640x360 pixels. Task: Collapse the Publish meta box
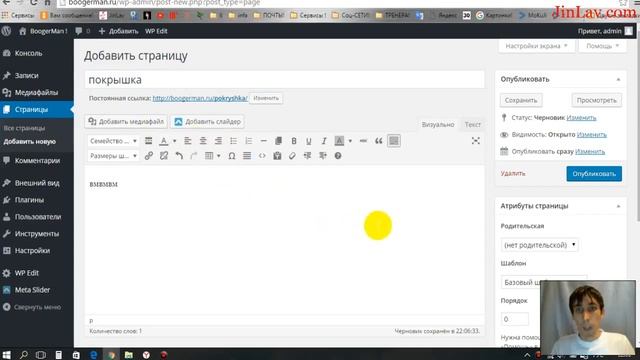tap(618, 79)
